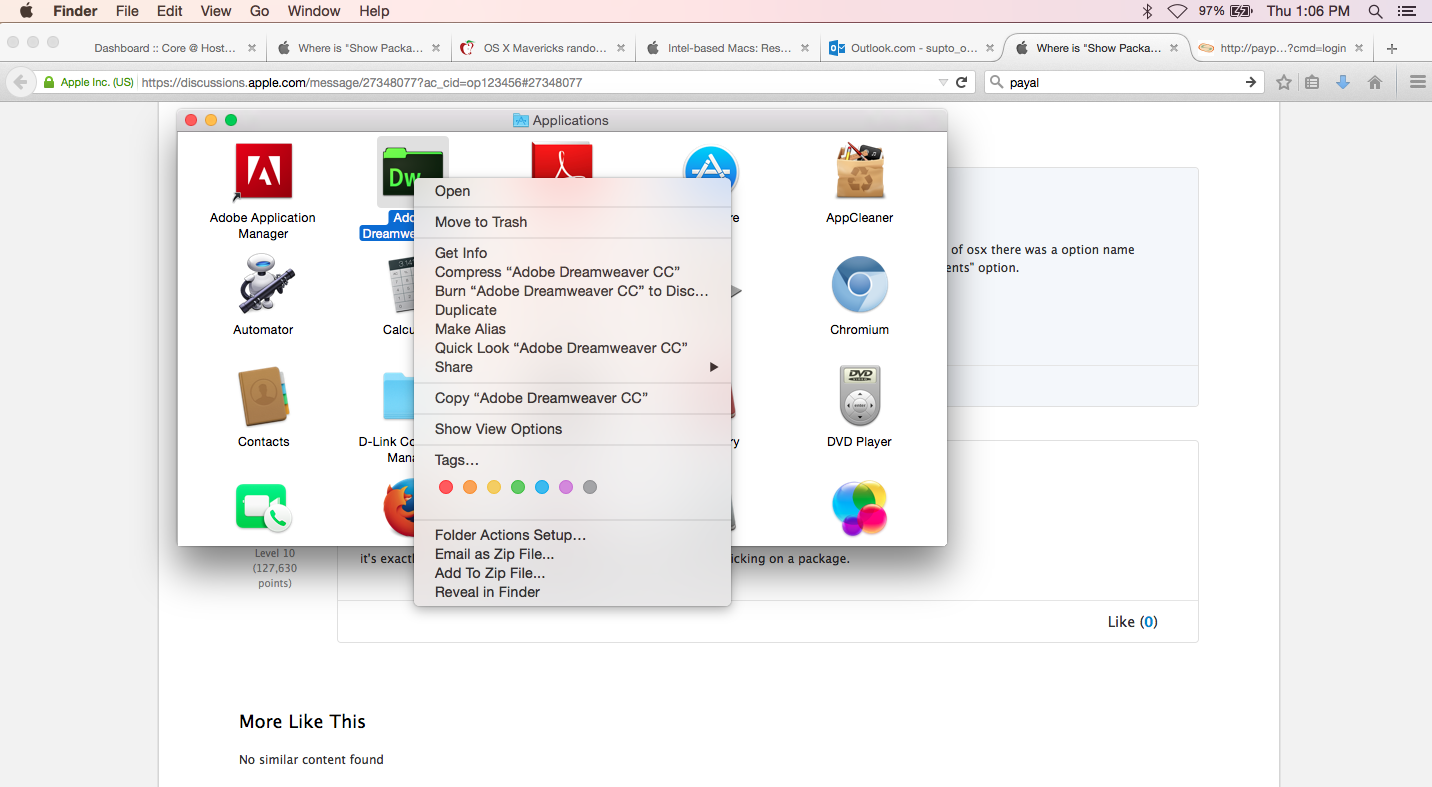Switch to the Outlook.com tab
This screenshot has width=1432, height=787.
pyautogui.click(x=911, y=48)
